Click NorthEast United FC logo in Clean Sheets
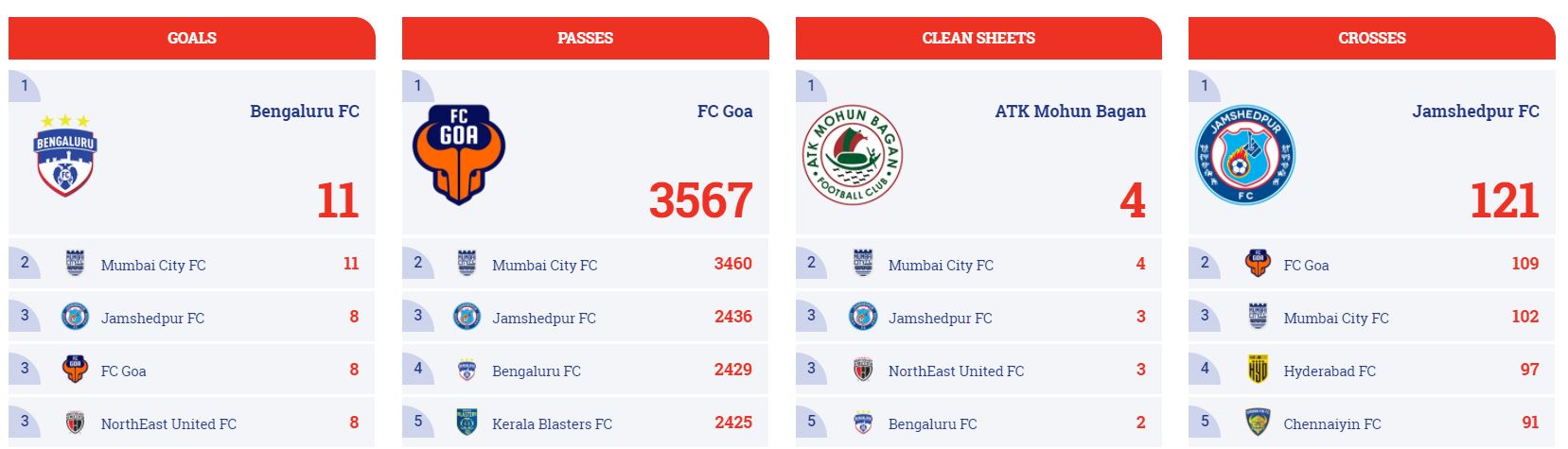 click(x=863, y=370)
